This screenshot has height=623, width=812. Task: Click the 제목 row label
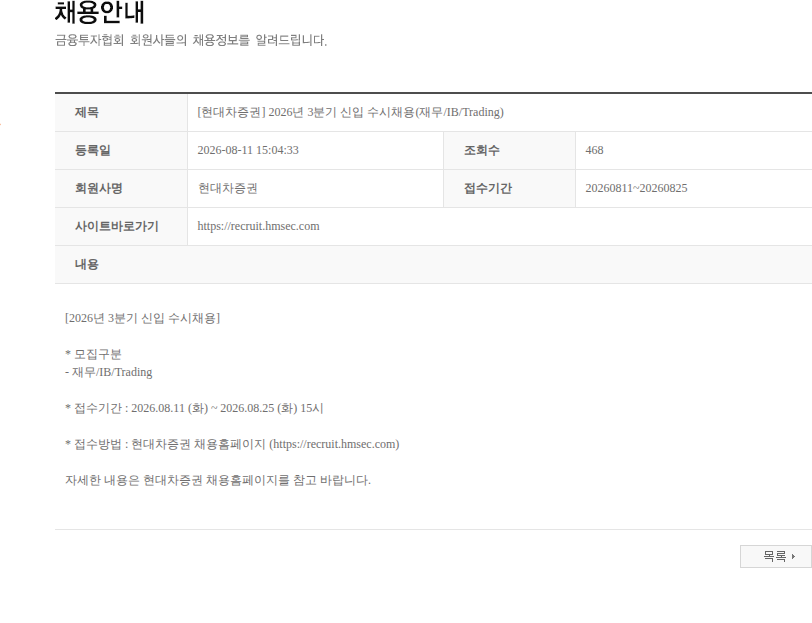tap(87, 112)
